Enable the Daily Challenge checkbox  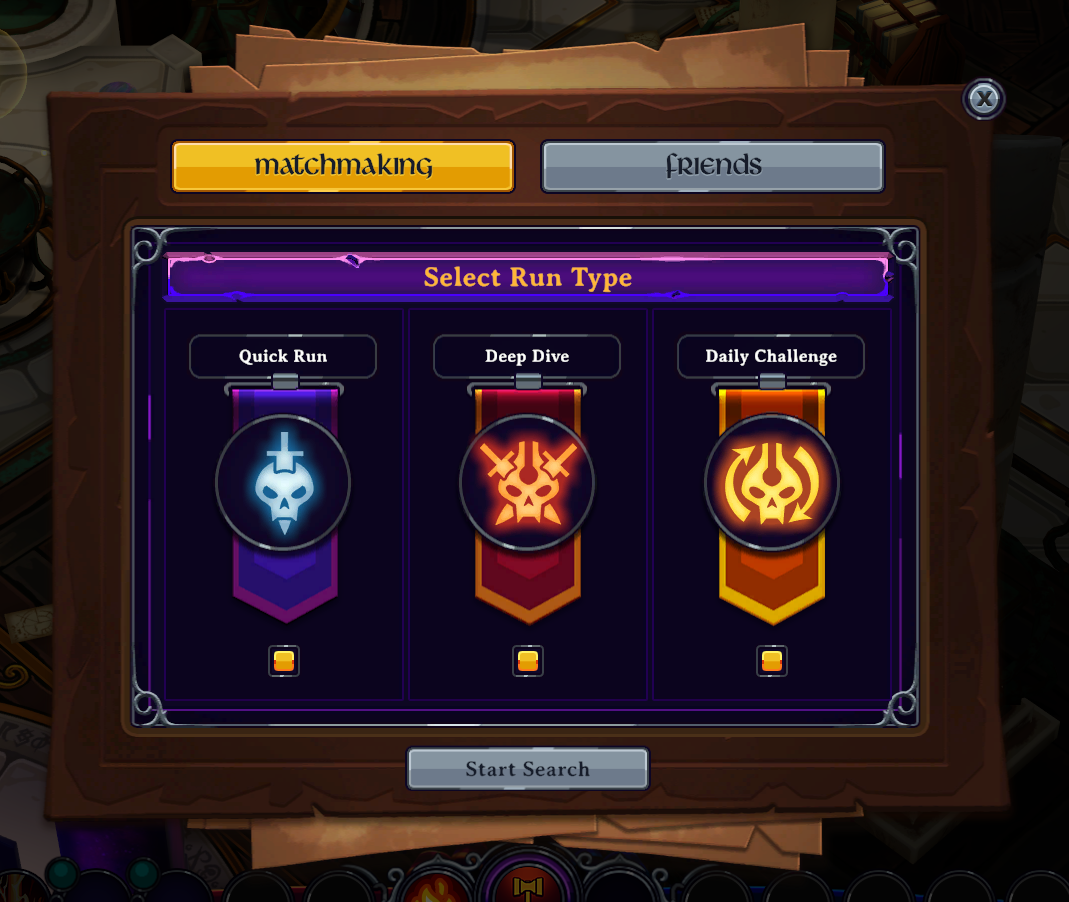pos(772,661)
